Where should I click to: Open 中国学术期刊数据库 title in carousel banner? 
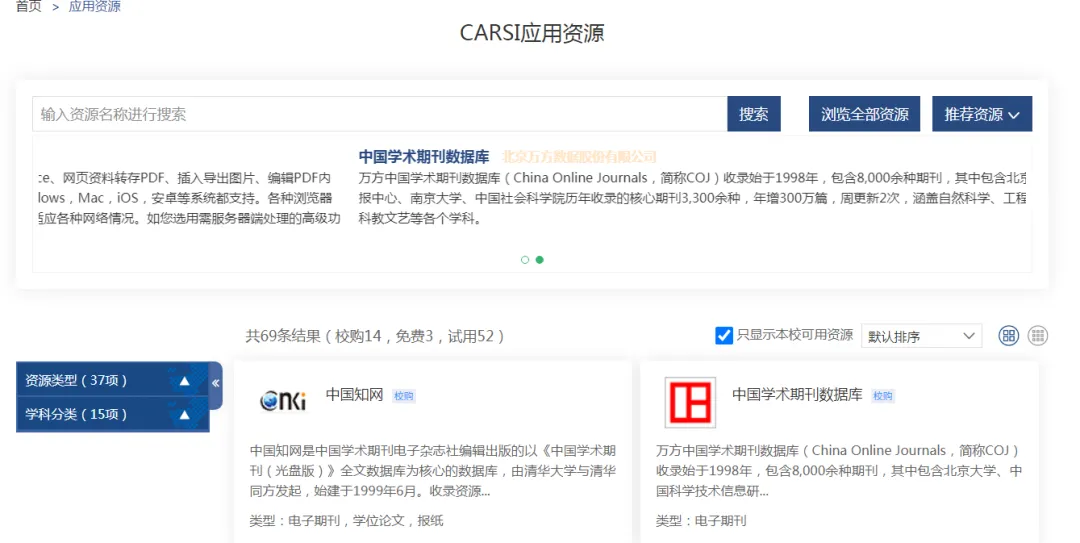click(x=424, y=157)
